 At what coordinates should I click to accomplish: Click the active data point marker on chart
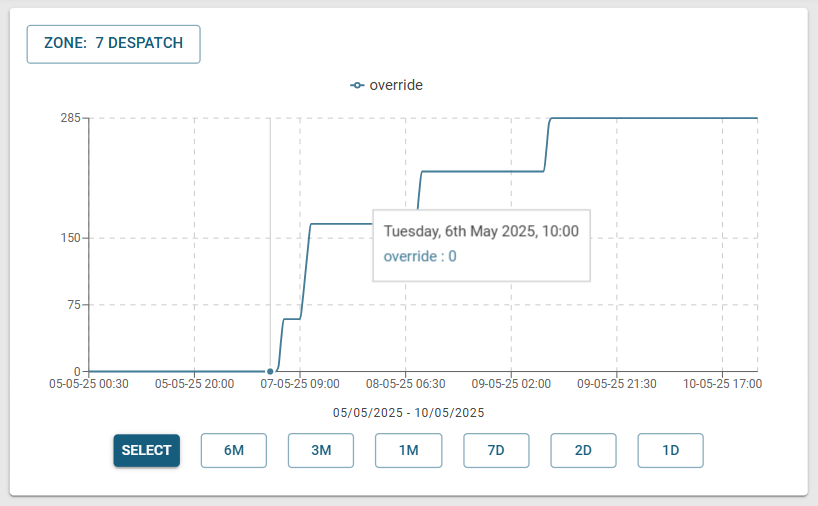pos(270,371)
